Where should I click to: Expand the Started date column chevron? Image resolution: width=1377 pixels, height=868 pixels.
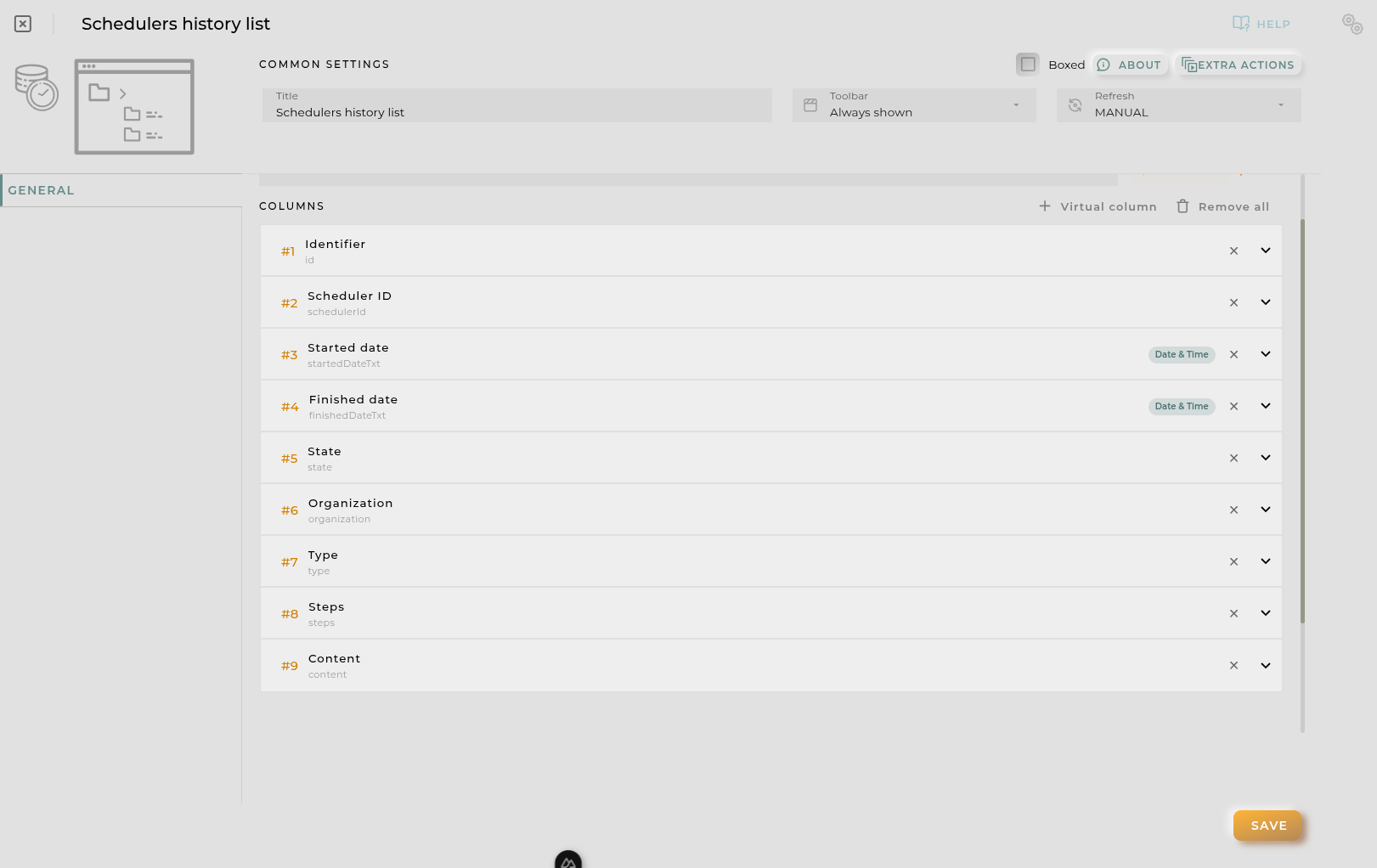click(x=1266, y=354)
